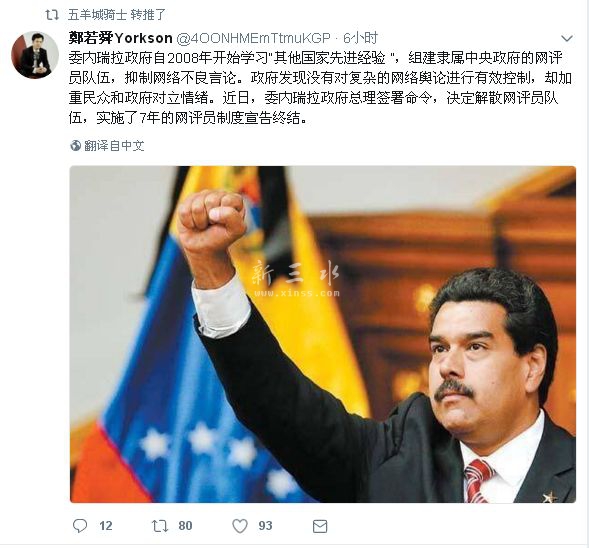Click the reply speech bubble icon

pyautogui.click(x=80, y=525)
